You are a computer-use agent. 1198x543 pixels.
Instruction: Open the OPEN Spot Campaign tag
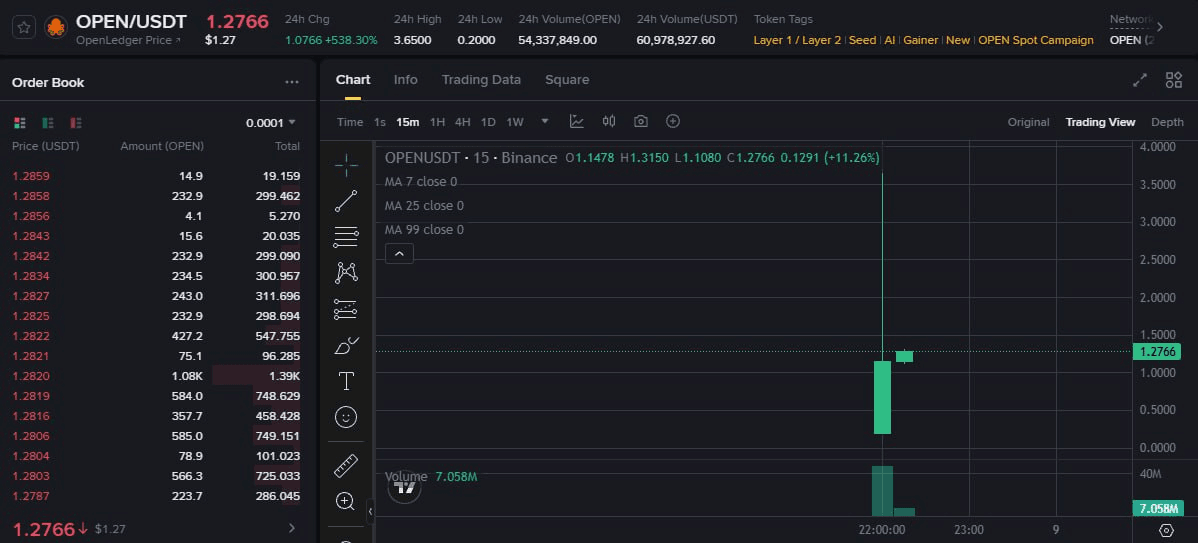pyautogui.click(x=1036, y=40)
